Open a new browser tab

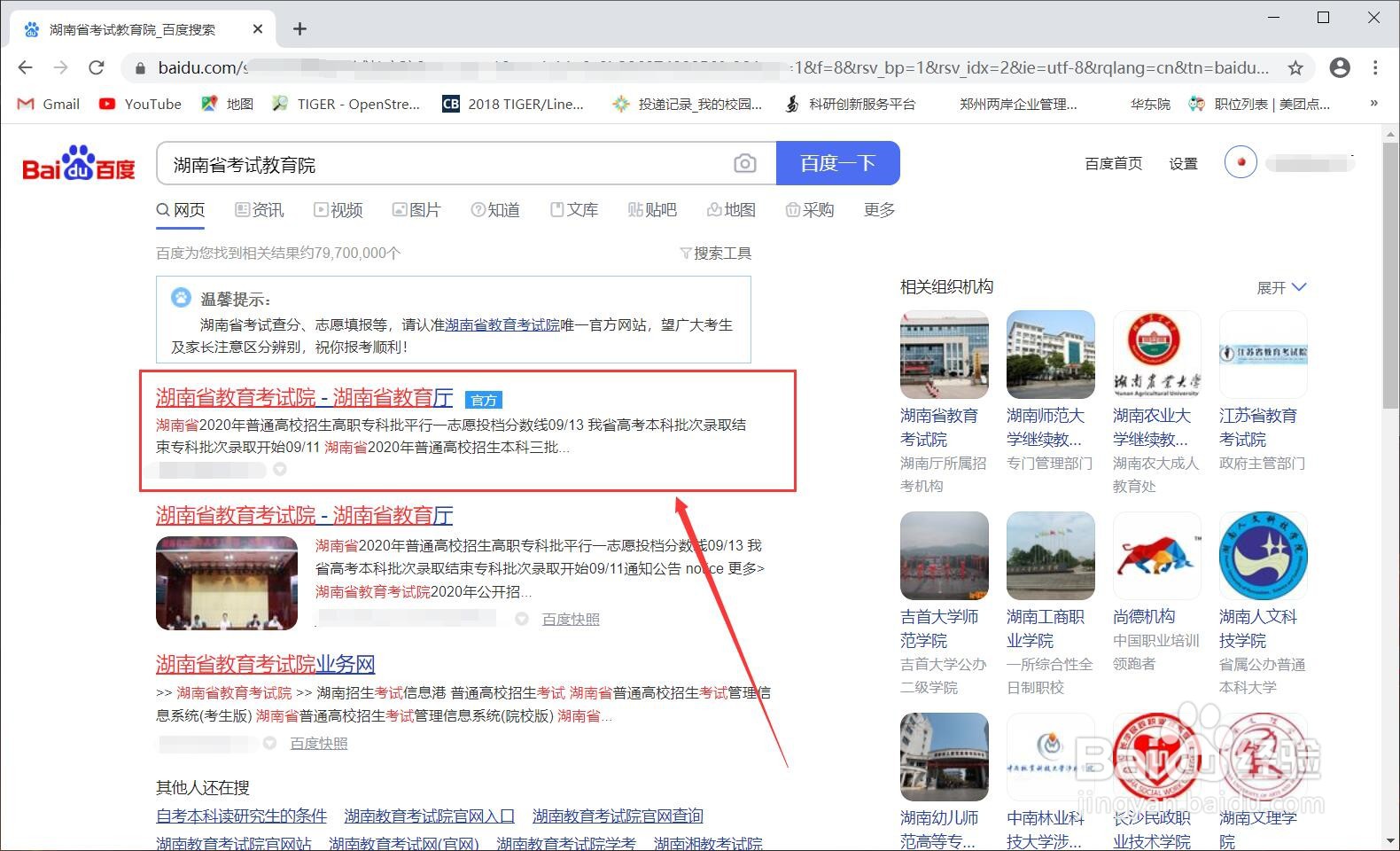[x=299, y=29]
